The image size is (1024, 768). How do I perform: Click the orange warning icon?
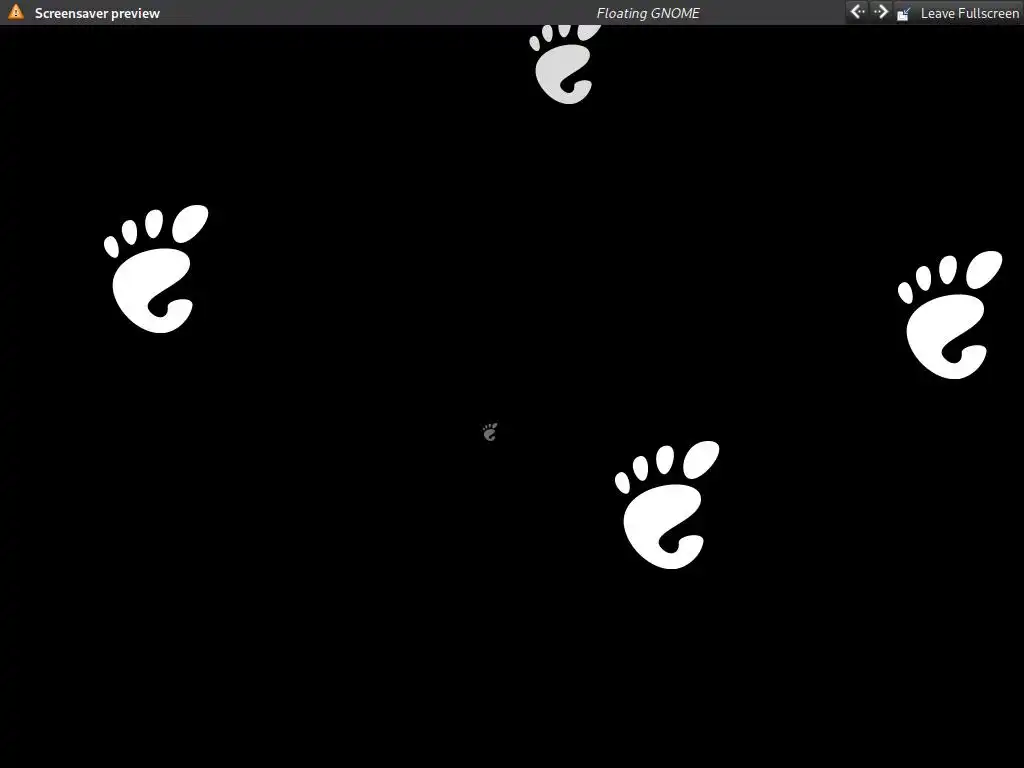coord(16,12)
